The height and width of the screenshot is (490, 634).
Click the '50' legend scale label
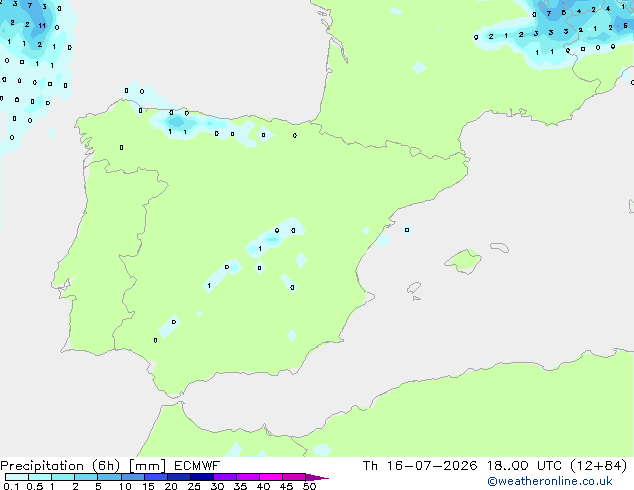(x=309, y=486)
